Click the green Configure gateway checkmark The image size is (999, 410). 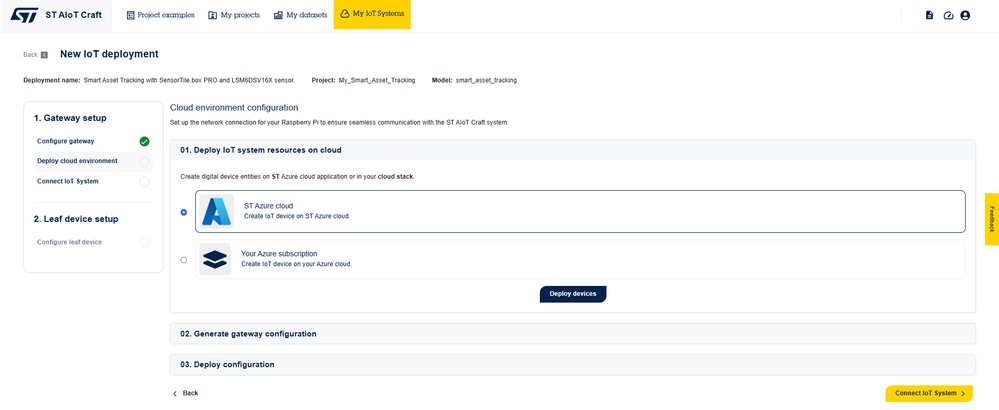pos(145,141)
